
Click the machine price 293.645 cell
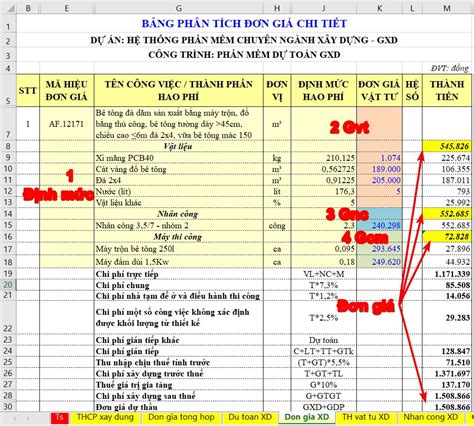pos(379,249)
